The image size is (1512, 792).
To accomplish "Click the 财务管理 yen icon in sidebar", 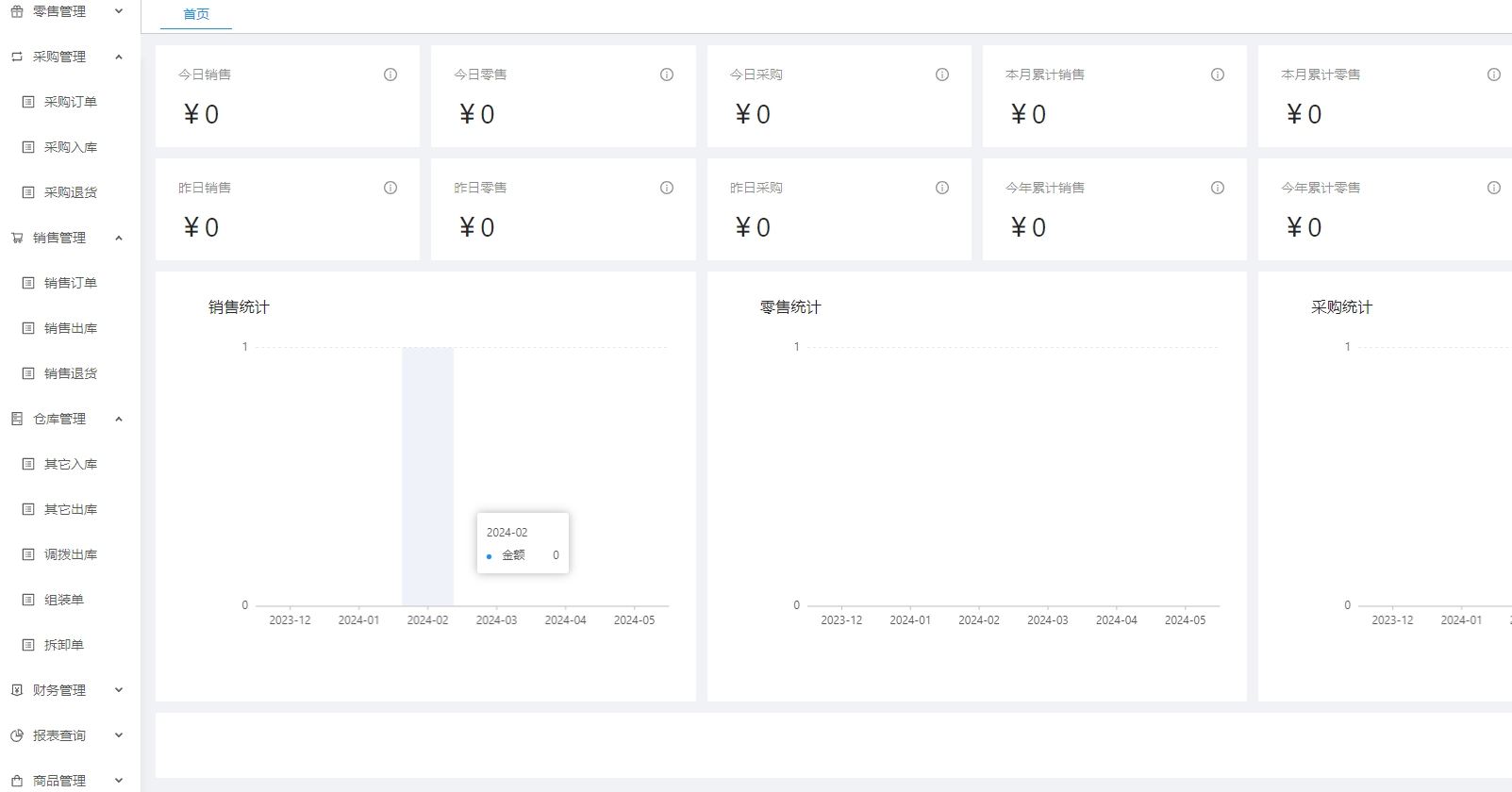I will [17, 690].
